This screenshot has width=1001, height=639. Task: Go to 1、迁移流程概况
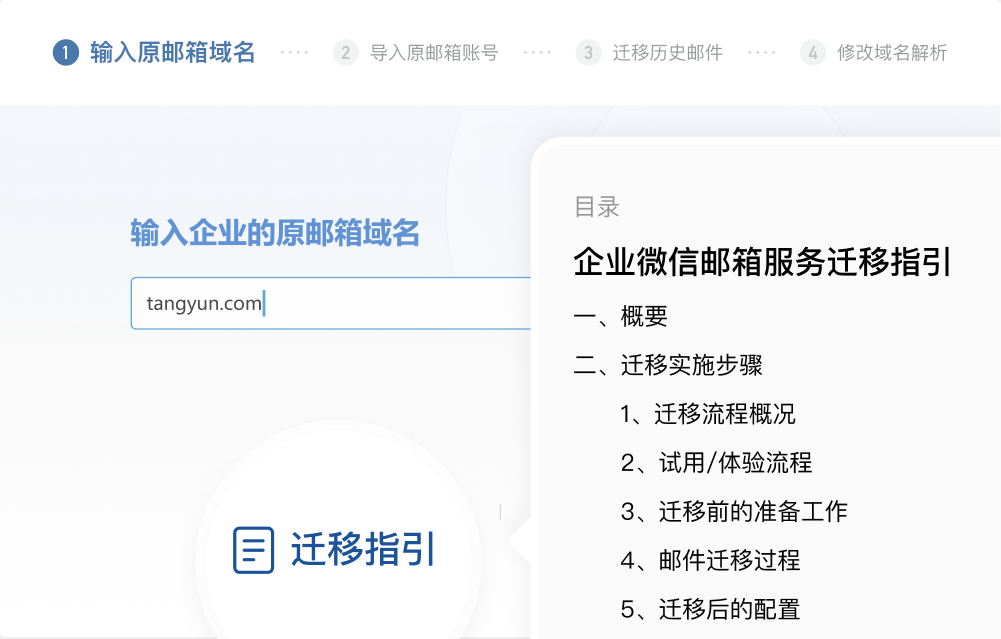(708, 414)
